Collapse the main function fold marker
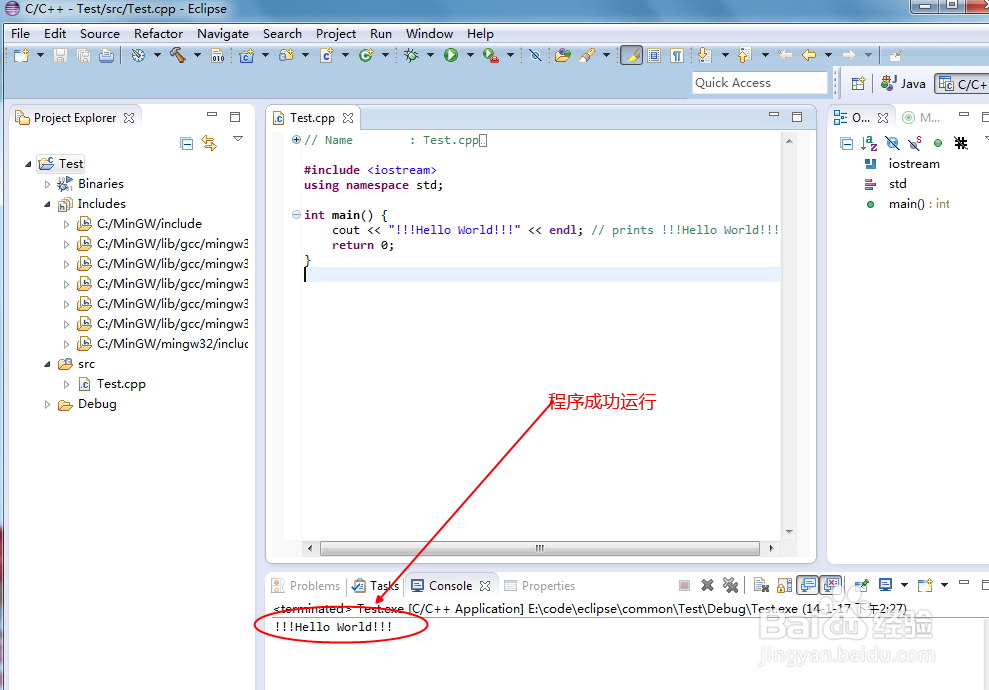The image size is (989, 690). 296,214
